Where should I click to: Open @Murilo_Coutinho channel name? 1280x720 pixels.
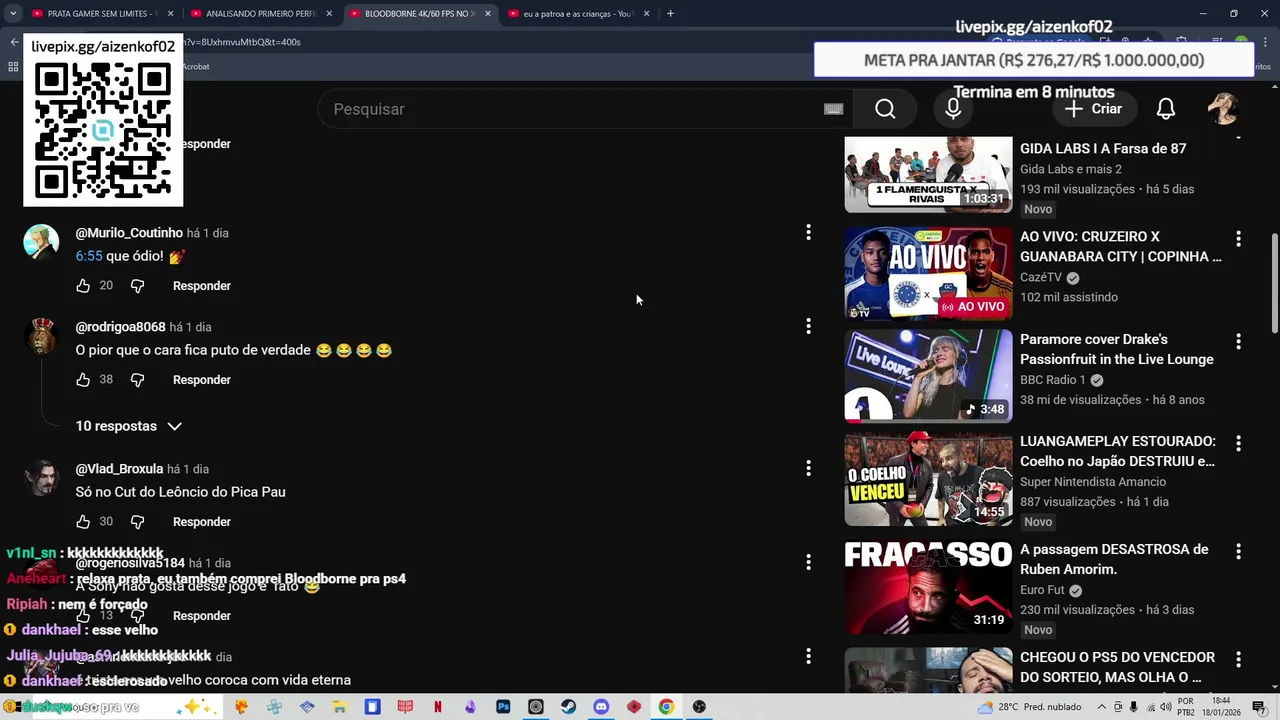(x=129, y=233)
